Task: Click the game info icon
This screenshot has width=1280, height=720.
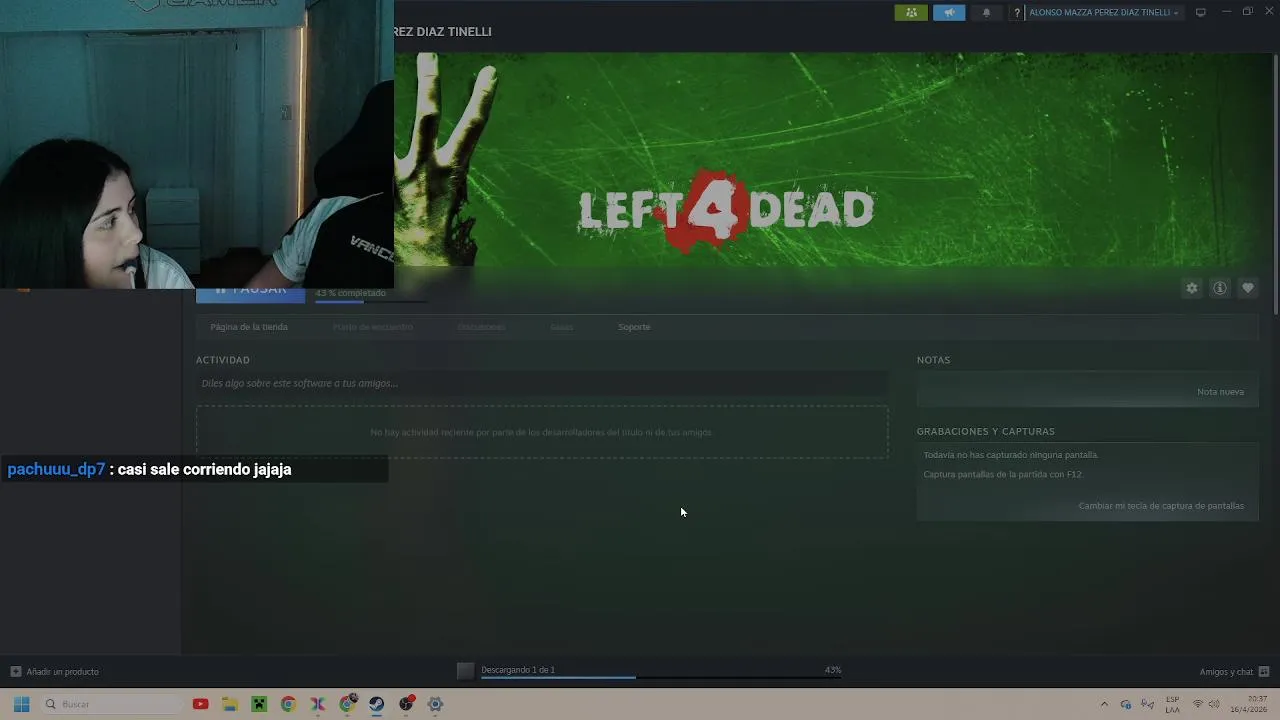Action: point(1219,288)
